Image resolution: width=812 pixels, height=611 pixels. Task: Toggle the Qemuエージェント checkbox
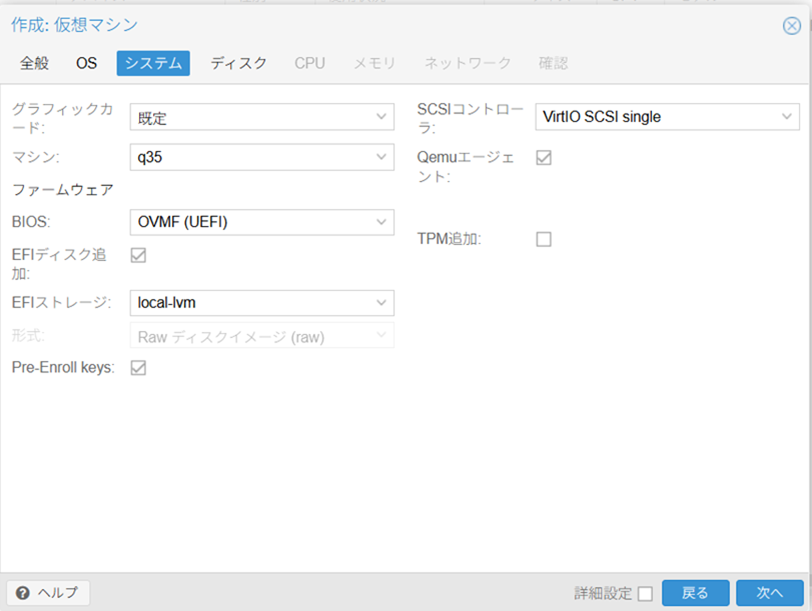coord(544,157)
